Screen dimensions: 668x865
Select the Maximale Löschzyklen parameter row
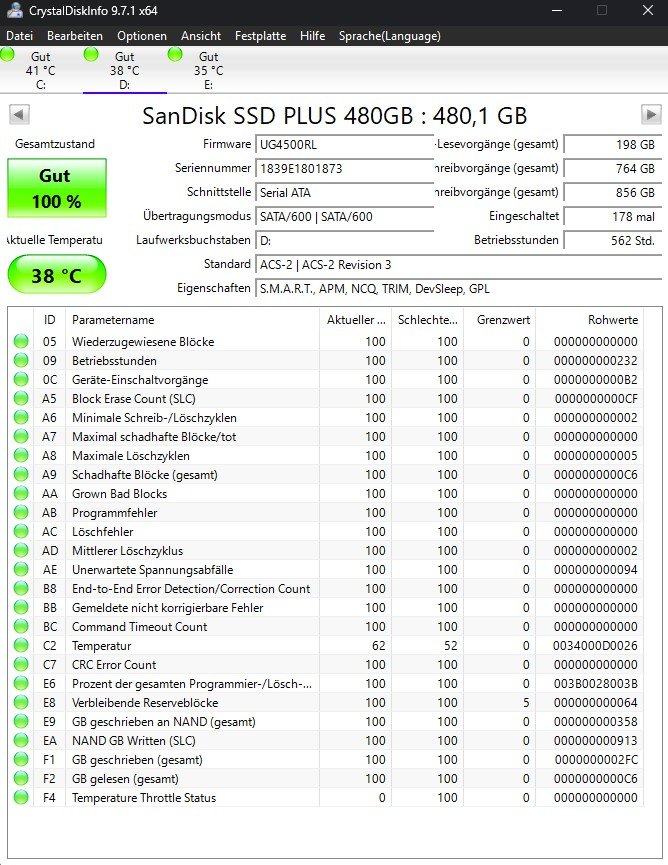click(326, 456)
